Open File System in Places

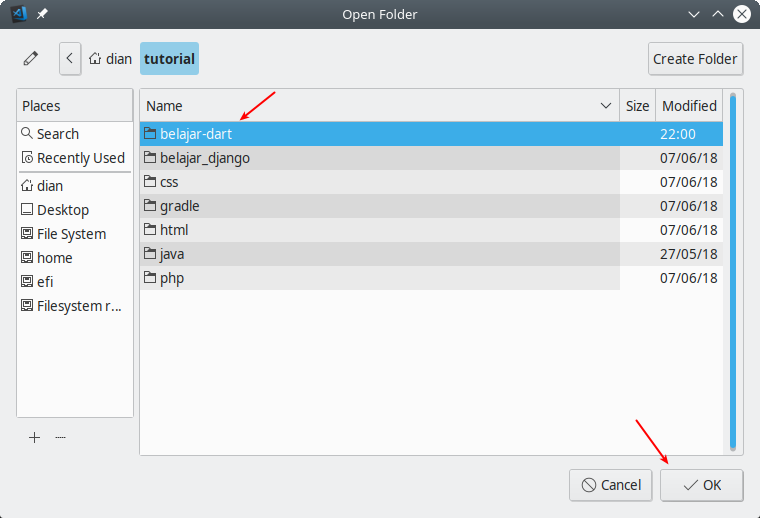pos(70,234)
